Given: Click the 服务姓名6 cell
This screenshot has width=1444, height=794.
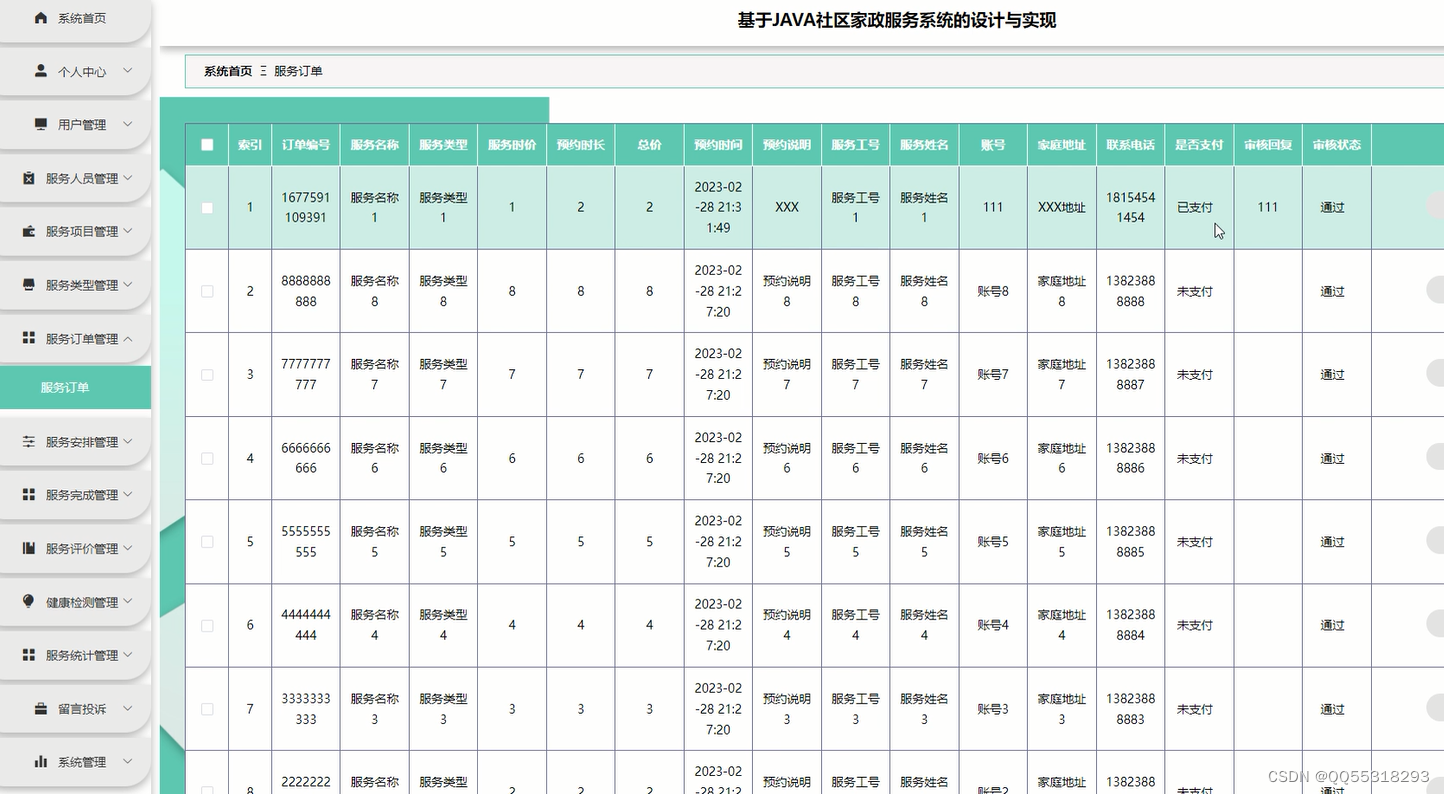Looking at the screenshot, I should coord(924,458).
